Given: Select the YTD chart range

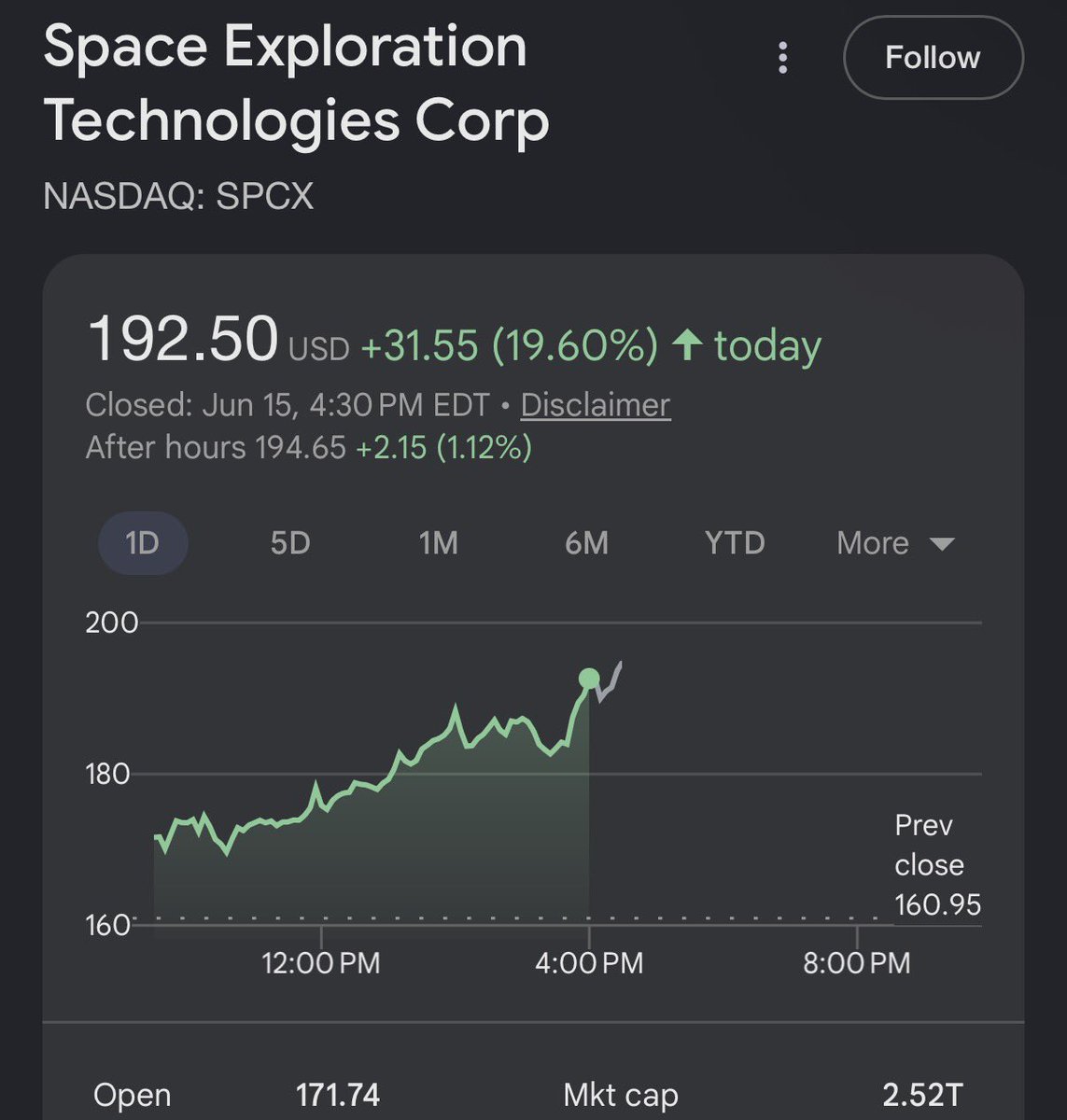Looking at the screenshot, I should 735,542.
